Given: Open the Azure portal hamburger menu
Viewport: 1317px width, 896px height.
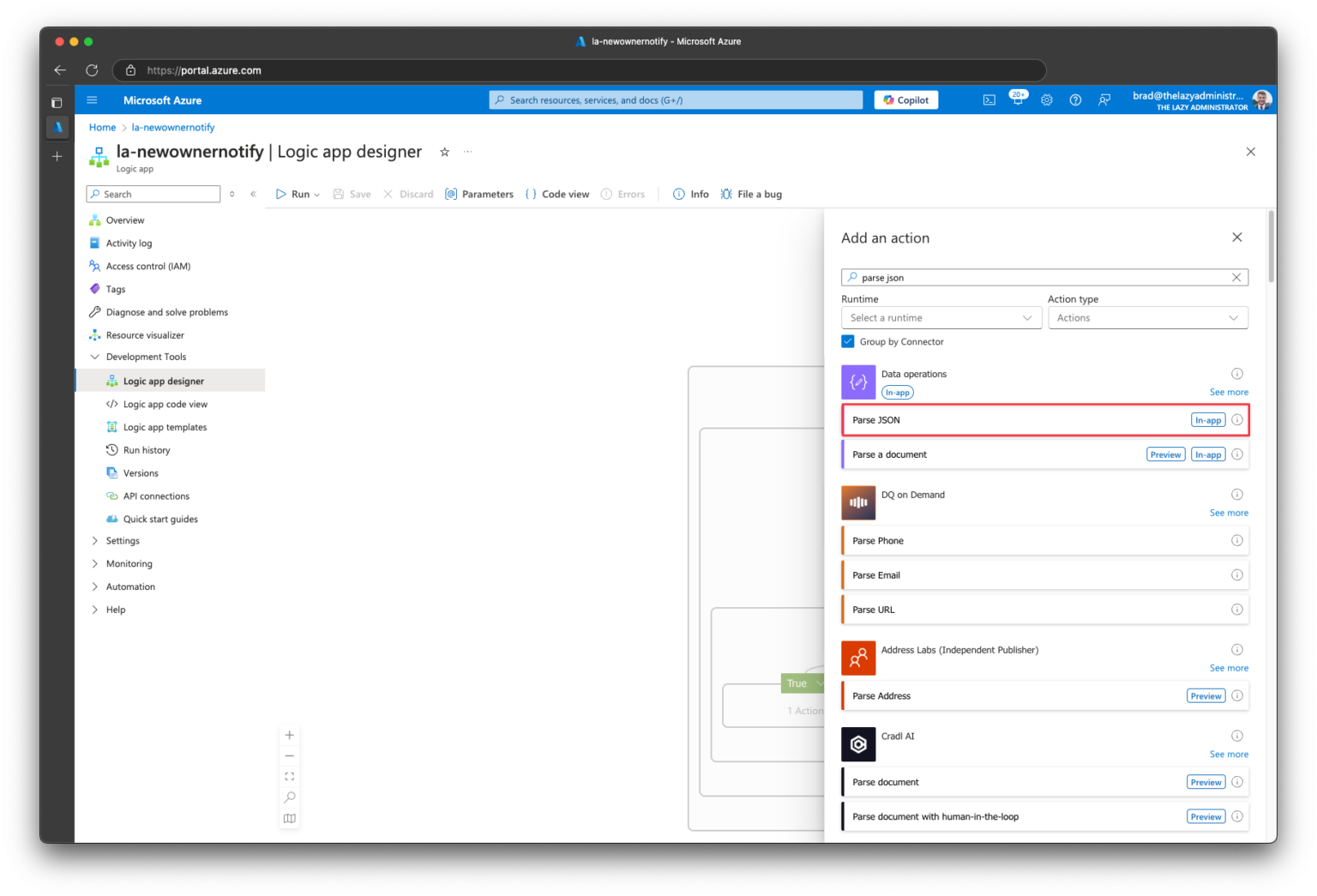Looking at the screenshot, I should pos(92,100).
